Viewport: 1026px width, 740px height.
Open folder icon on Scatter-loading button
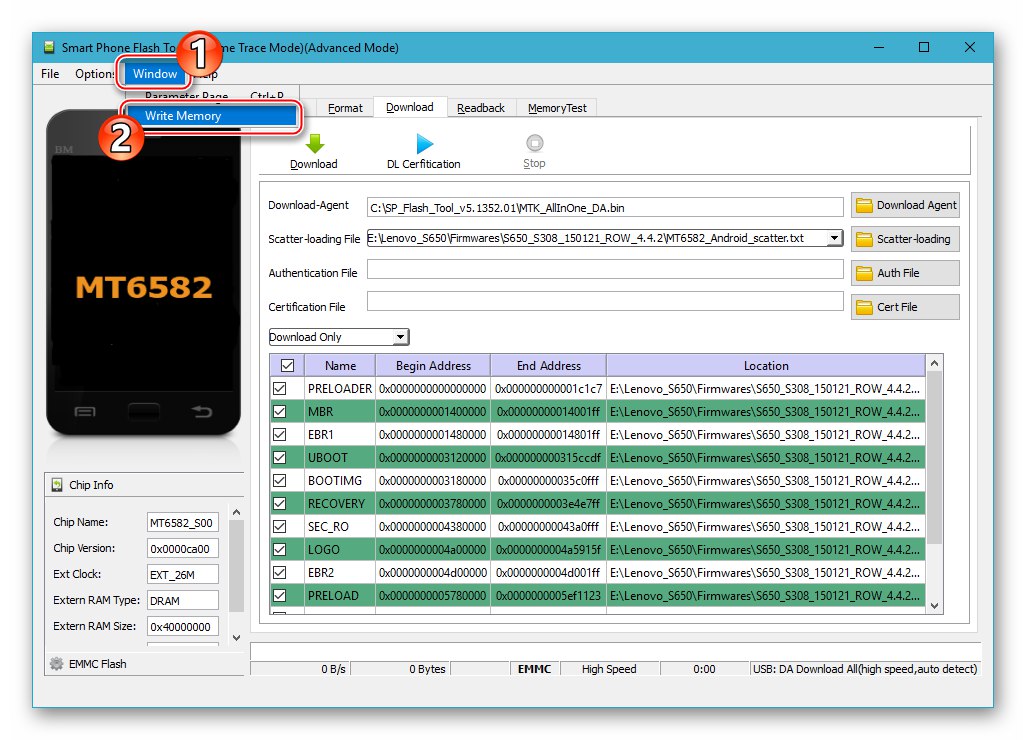pos(866,239)
